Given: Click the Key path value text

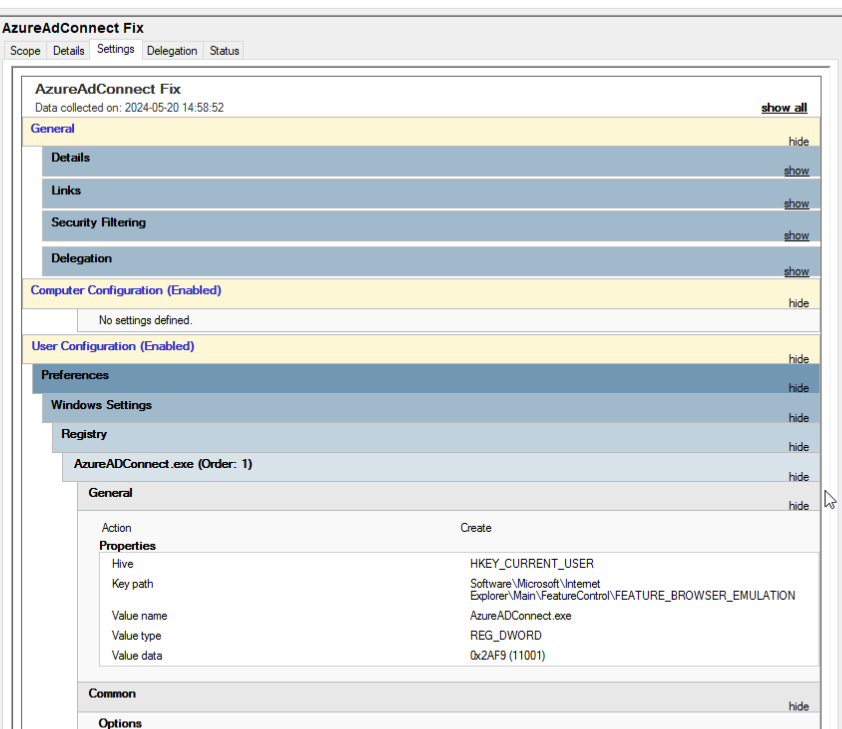Looking at the screenshot, I should click(632, 589).
